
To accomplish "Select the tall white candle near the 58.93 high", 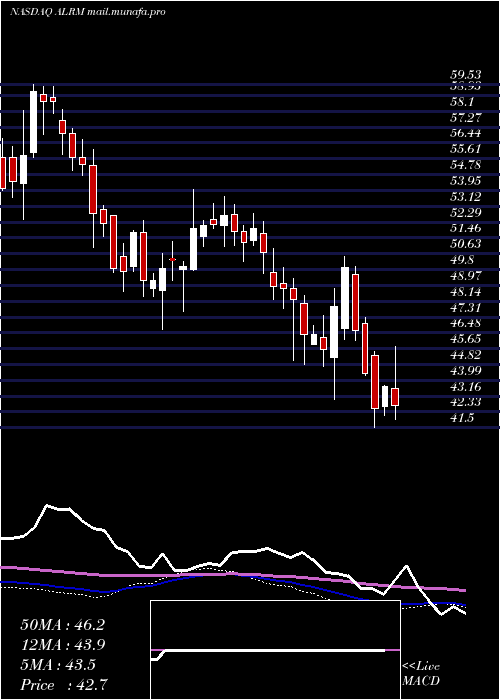I will tap(33, 122).
